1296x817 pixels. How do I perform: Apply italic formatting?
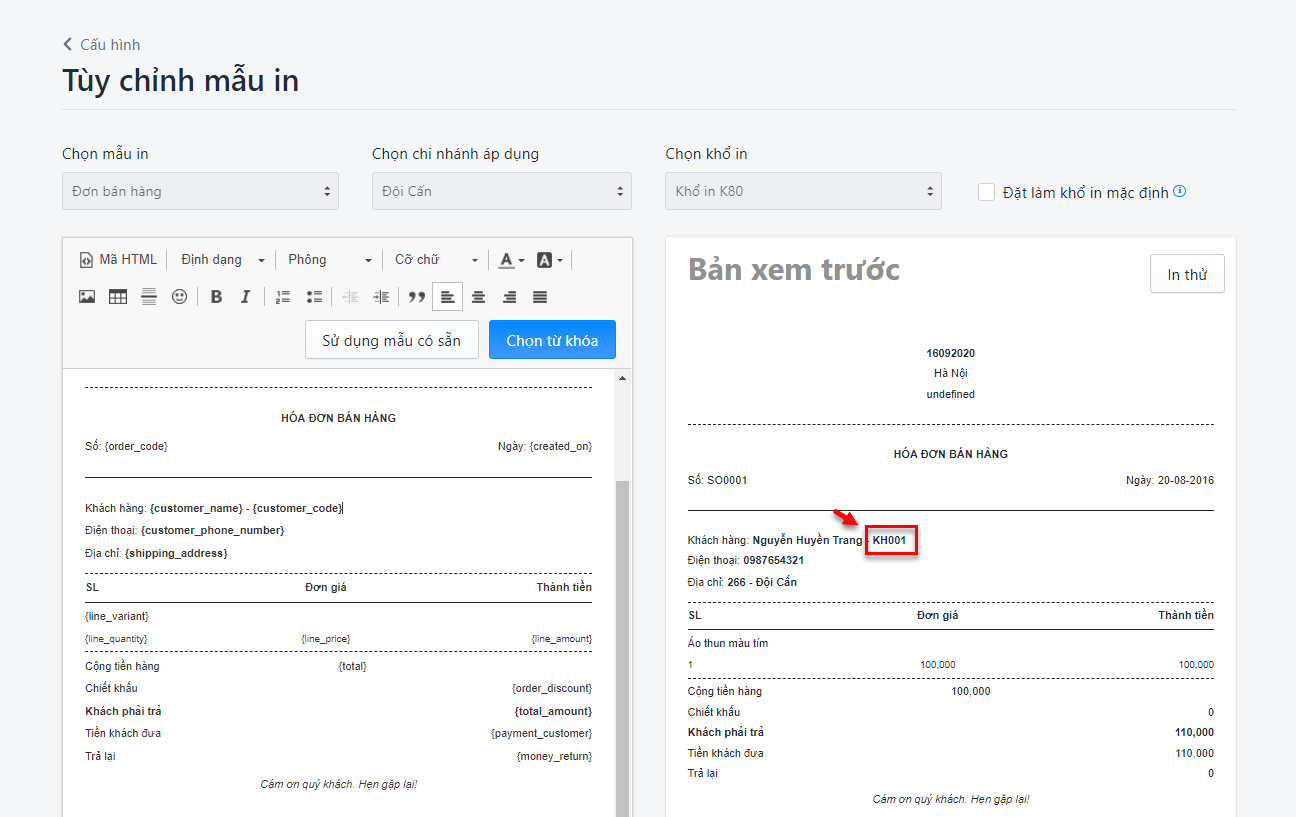point(245,297)
